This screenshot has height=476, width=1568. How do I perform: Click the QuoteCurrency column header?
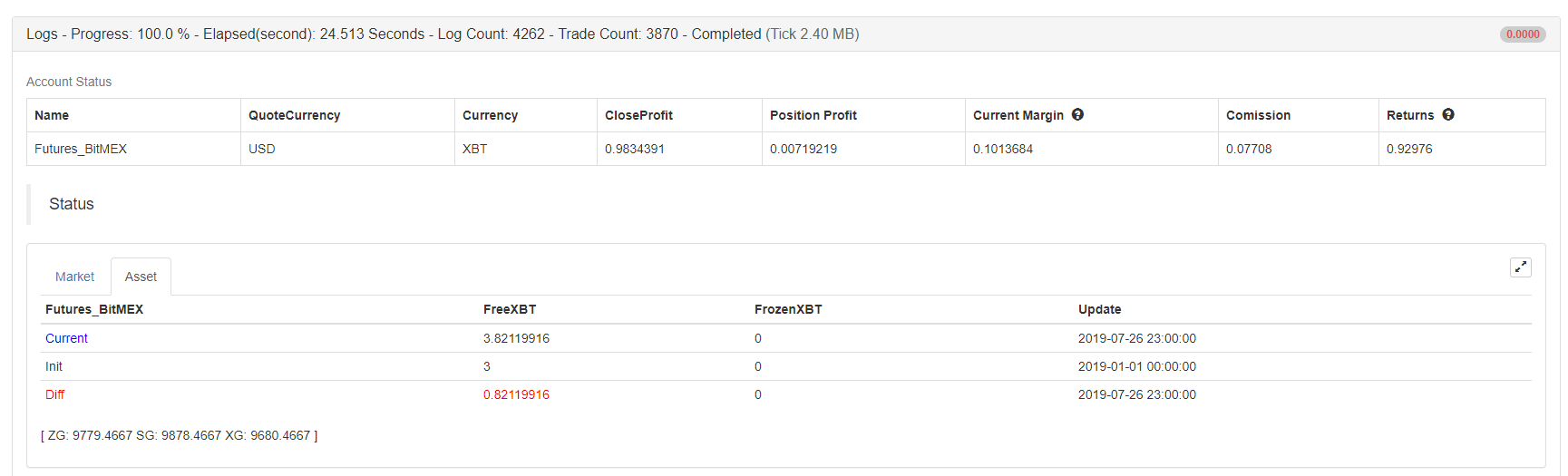pyautogui.click(x=294, y=115)
